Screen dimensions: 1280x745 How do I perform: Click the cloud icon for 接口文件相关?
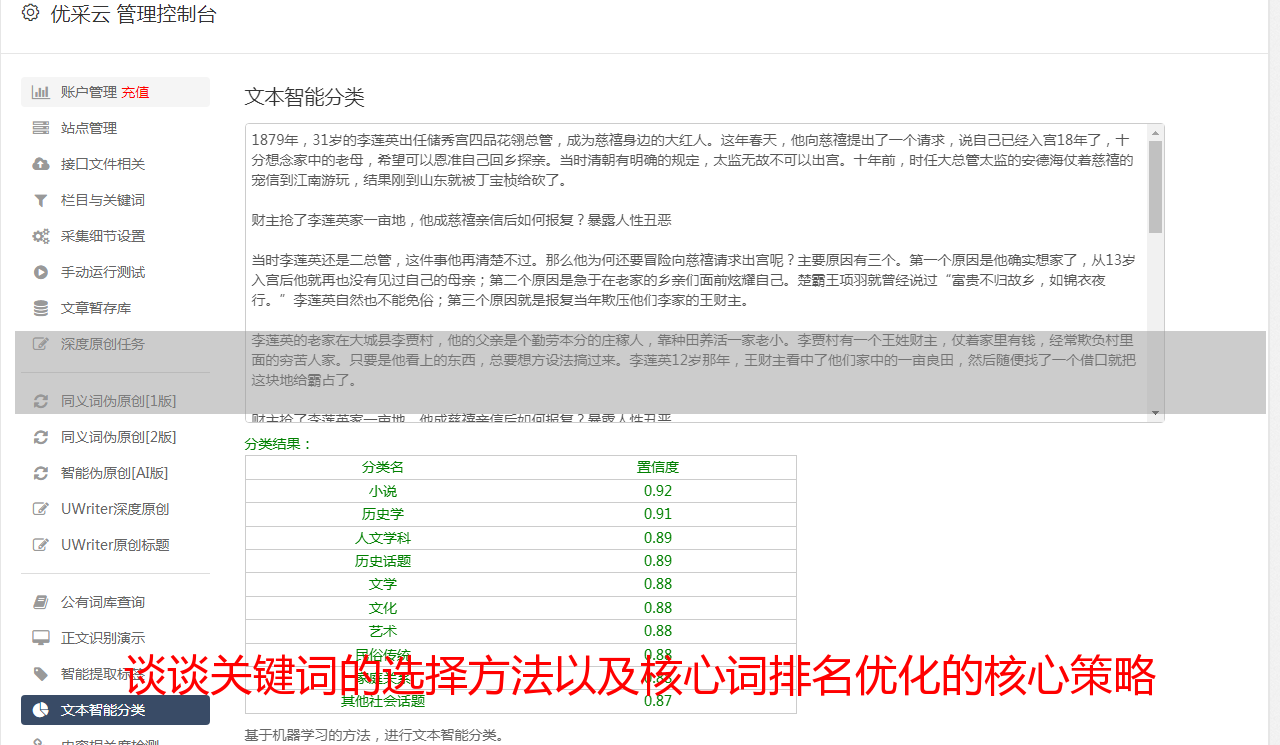click(x=41, y=164)
